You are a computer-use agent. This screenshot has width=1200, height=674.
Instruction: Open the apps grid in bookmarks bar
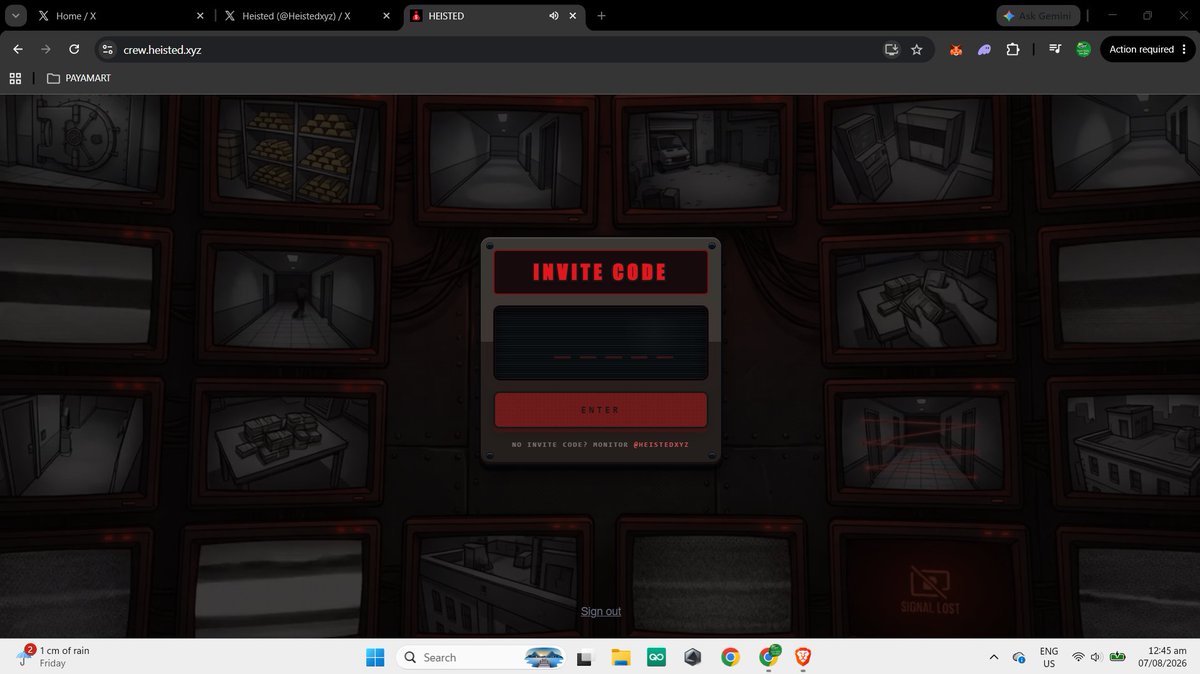(15, 78)
